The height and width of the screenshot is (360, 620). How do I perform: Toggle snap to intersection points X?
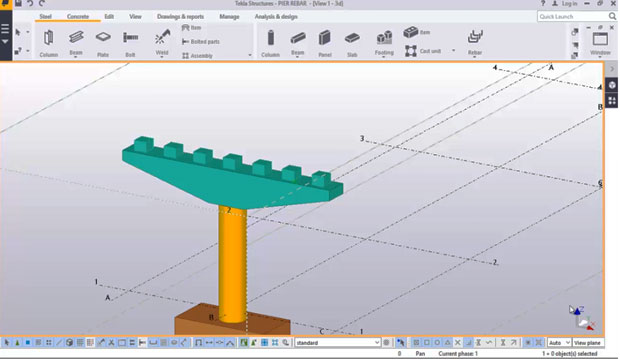(457, 343)
